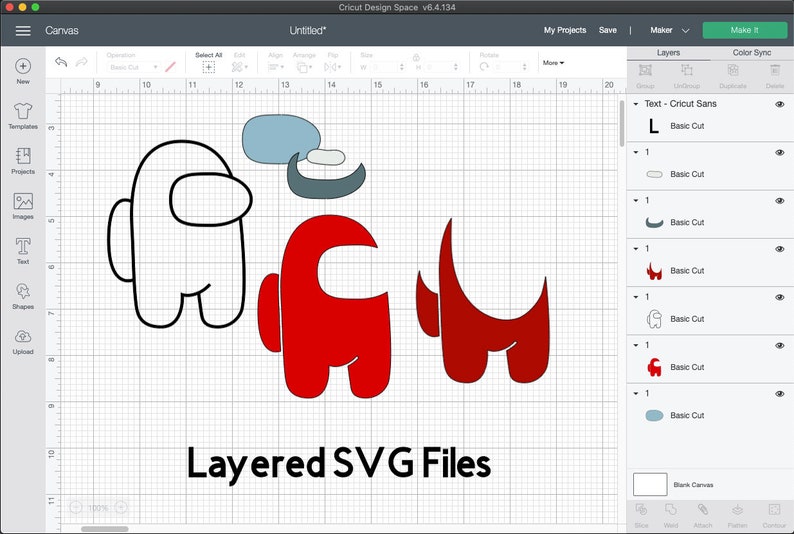Click the canvas horizontal scrollbar
794x534 pixels.
[x=105, y=529]
